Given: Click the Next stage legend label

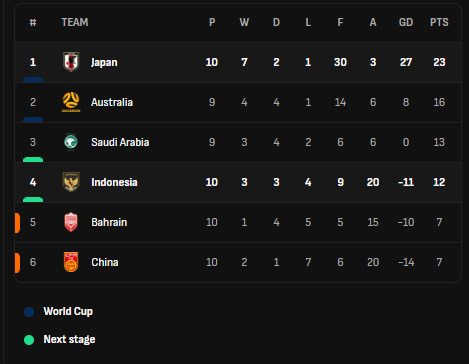Looking at the screenshot, I should [69, 339].
